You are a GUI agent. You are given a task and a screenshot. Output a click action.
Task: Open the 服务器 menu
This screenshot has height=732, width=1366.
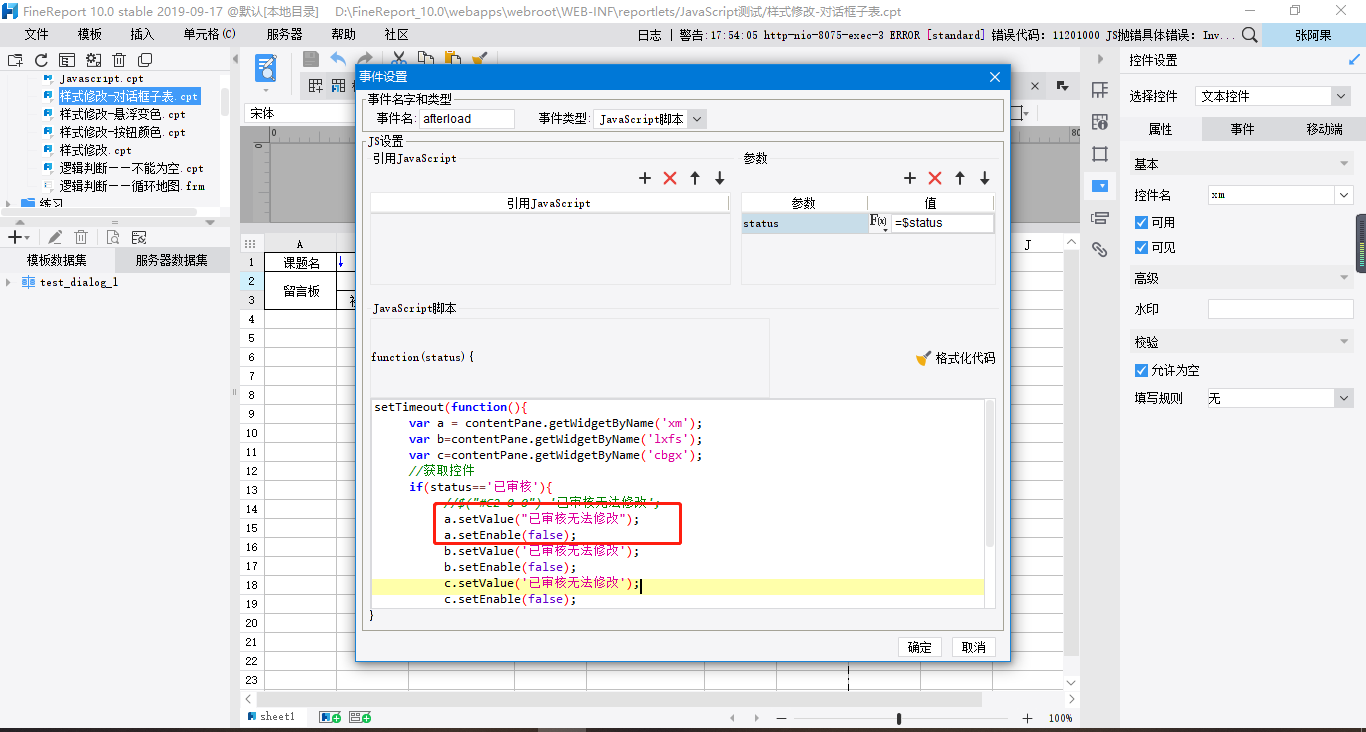285,34
